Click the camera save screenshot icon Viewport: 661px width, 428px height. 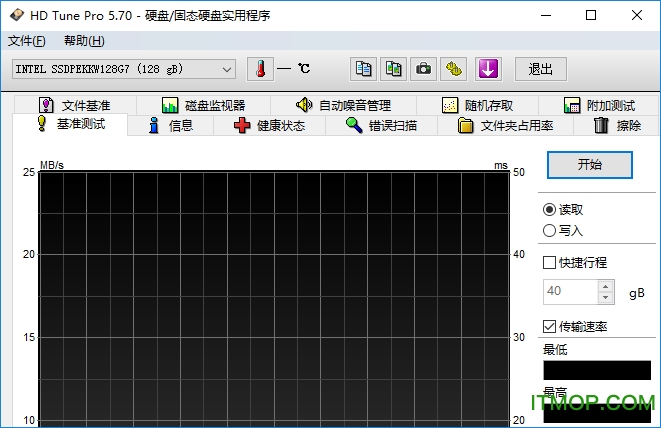point(423,69)
